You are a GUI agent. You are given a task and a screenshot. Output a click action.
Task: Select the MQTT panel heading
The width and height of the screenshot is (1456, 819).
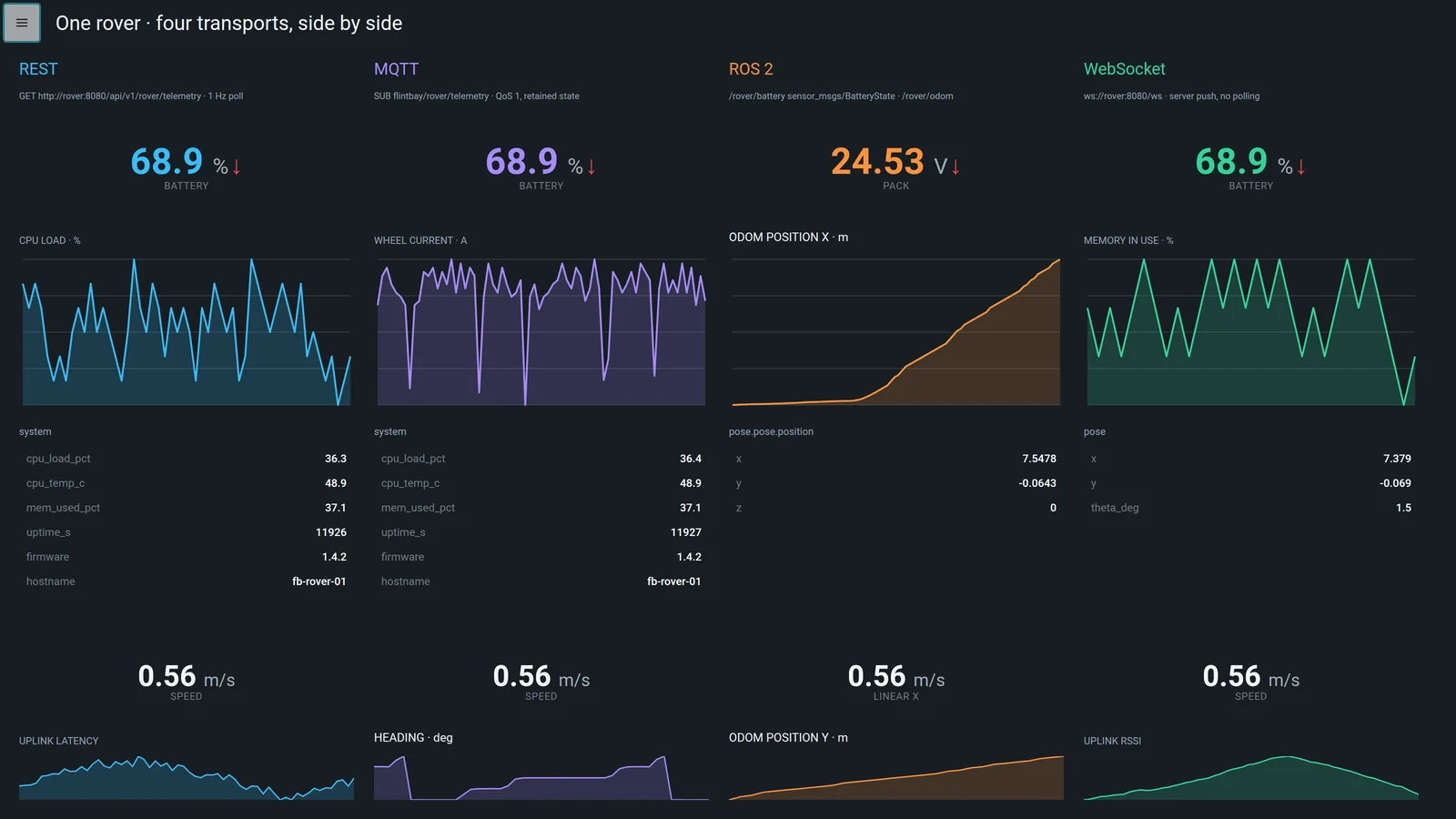396,69
